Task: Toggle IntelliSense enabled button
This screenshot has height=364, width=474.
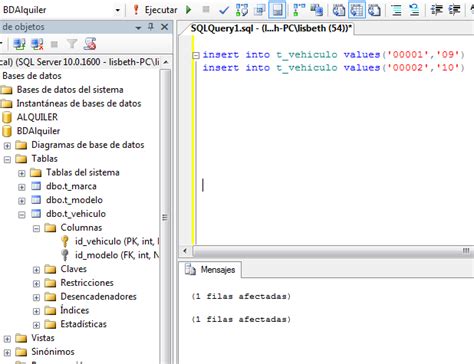Action: tap(277, 10)
